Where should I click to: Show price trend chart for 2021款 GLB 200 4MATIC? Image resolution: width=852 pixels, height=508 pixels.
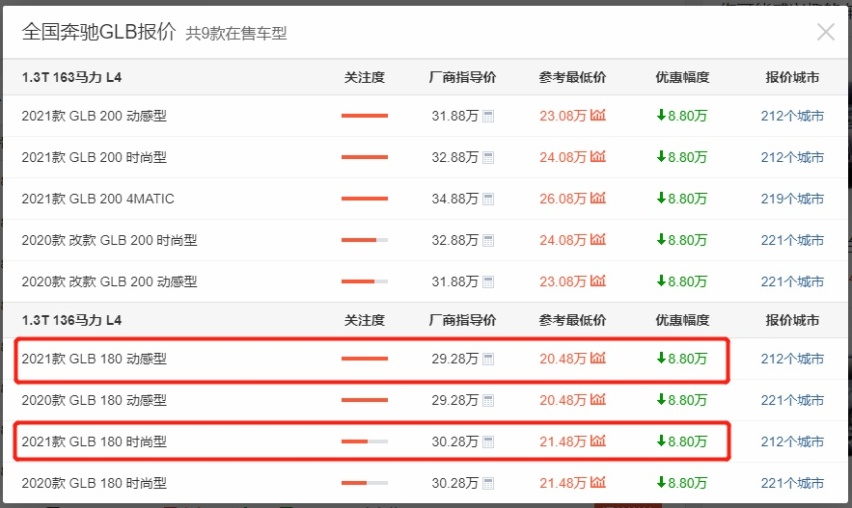tap(598, 198)
